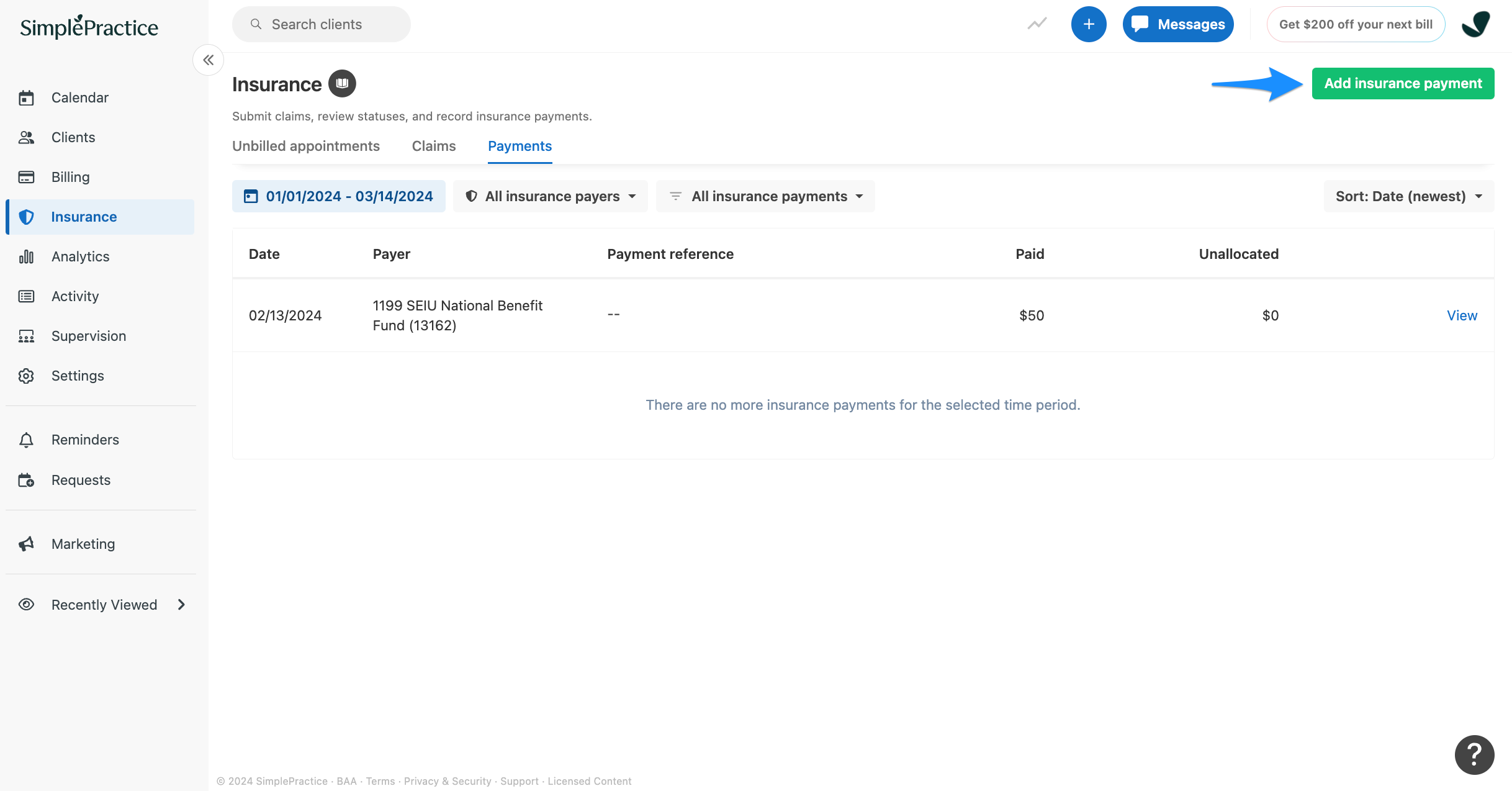Click the Payment reference column header
Image resolution: width=1512 pixels, height=791 pixels.
coord(670,254)
